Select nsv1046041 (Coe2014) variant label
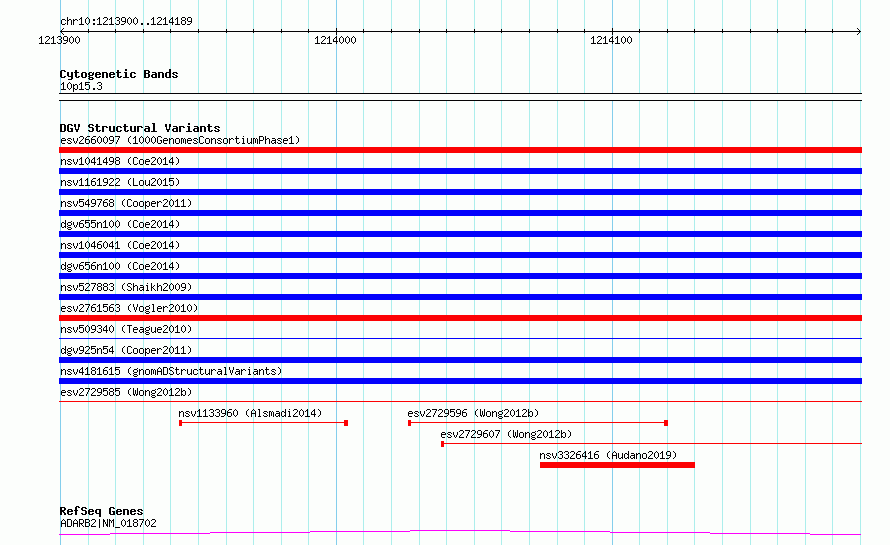 point(120,245)
